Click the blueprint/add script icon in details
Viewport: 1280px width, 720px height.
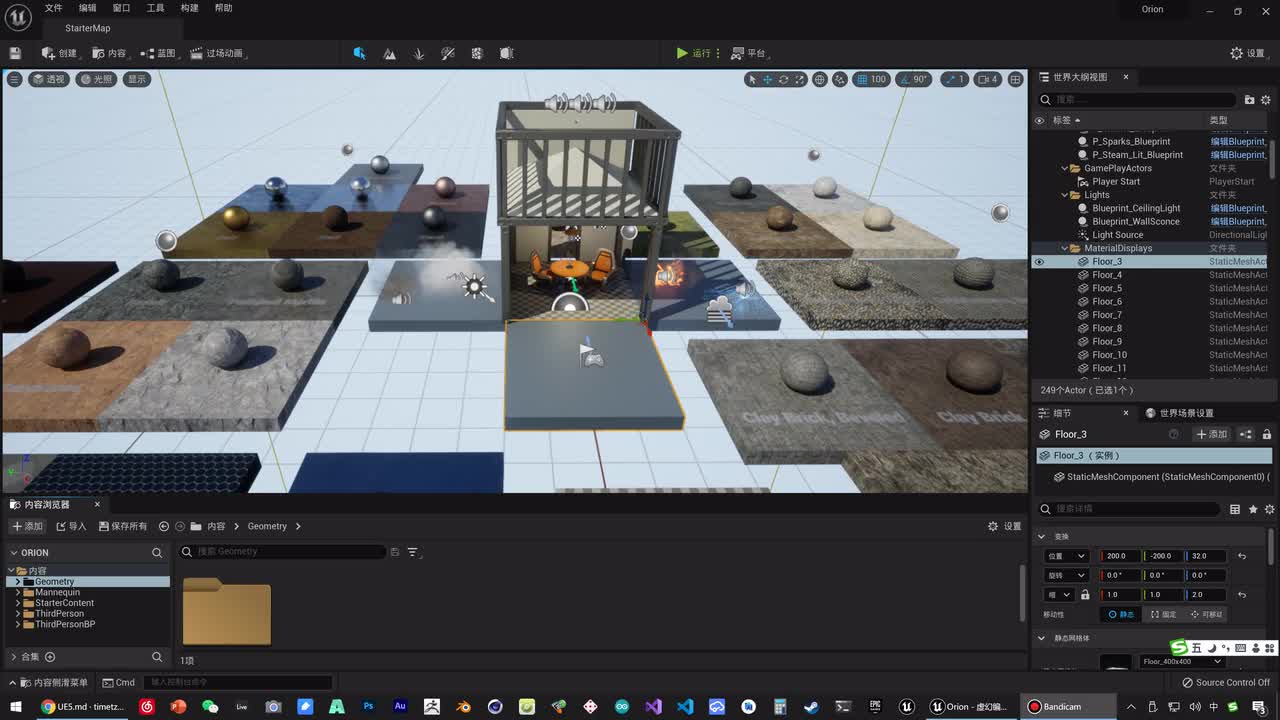(x=1246, y=434)
